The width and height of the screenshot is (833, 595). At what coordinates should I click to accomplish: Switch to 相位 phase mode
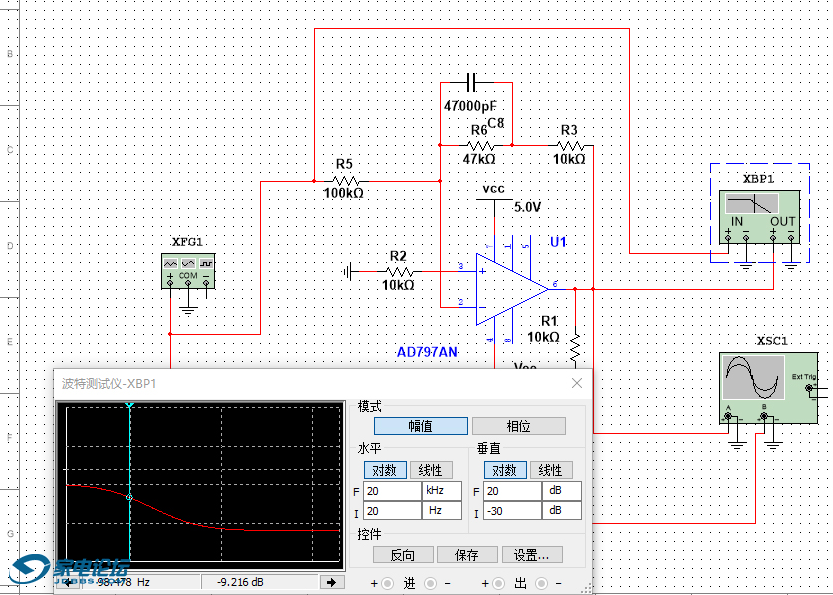(x=518, y=426)
